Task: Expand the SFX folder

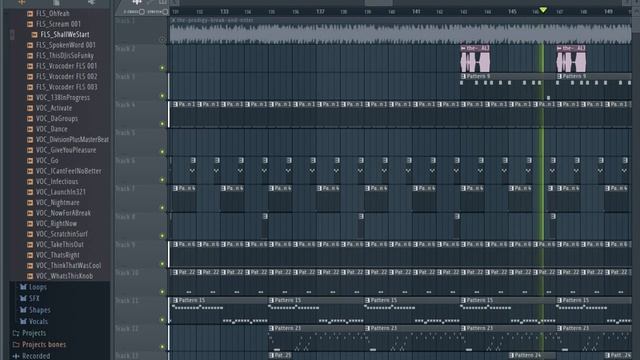Action: [29, 299]
